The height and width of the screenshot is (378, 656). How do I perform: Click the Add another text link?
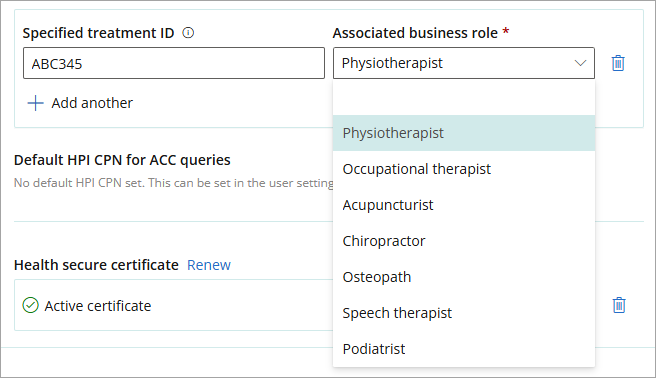coord(92,103)
